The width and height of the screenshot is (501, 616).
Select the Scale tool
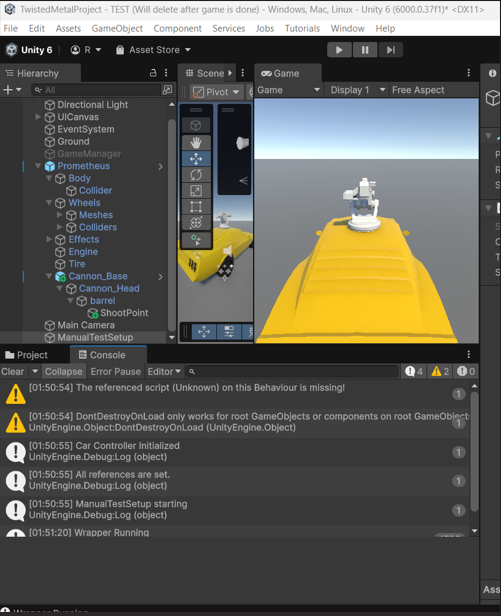coord(196,191)
